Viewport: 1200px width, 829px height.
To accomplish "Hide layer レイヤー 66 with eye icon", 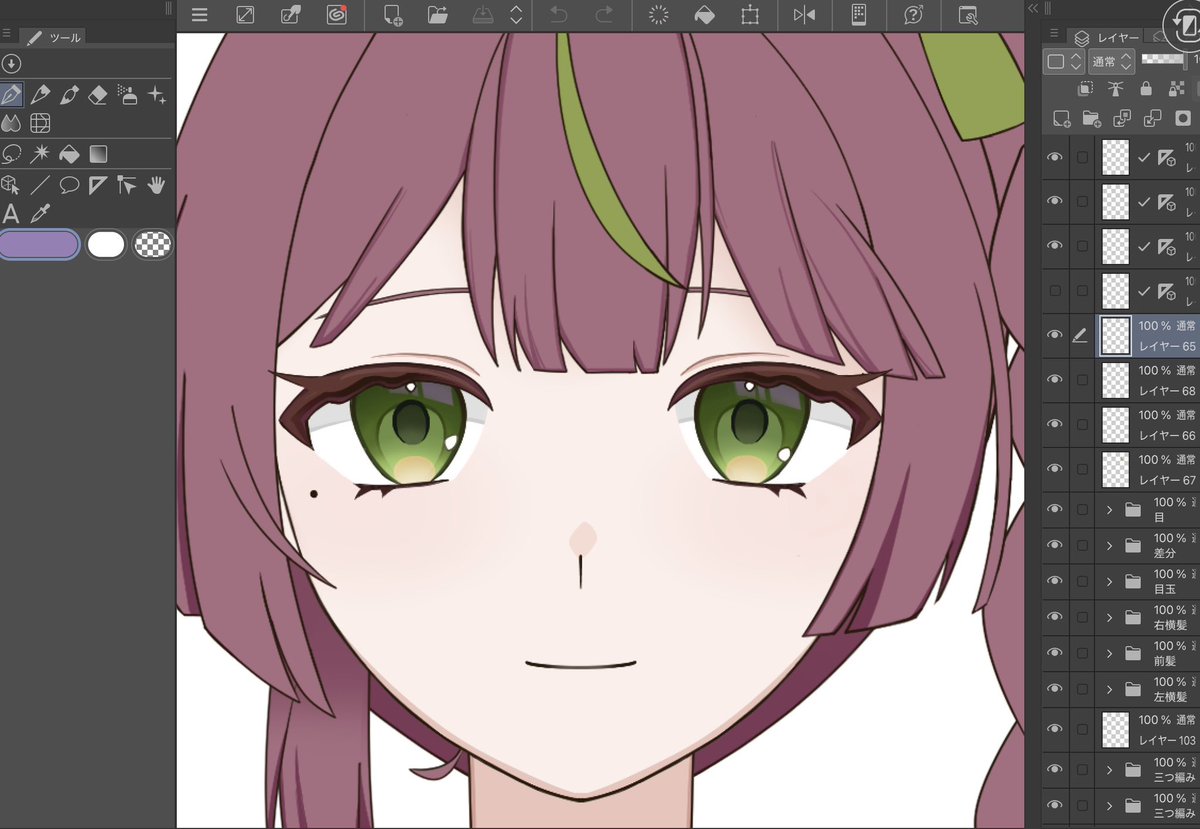I will [1054, 425].
